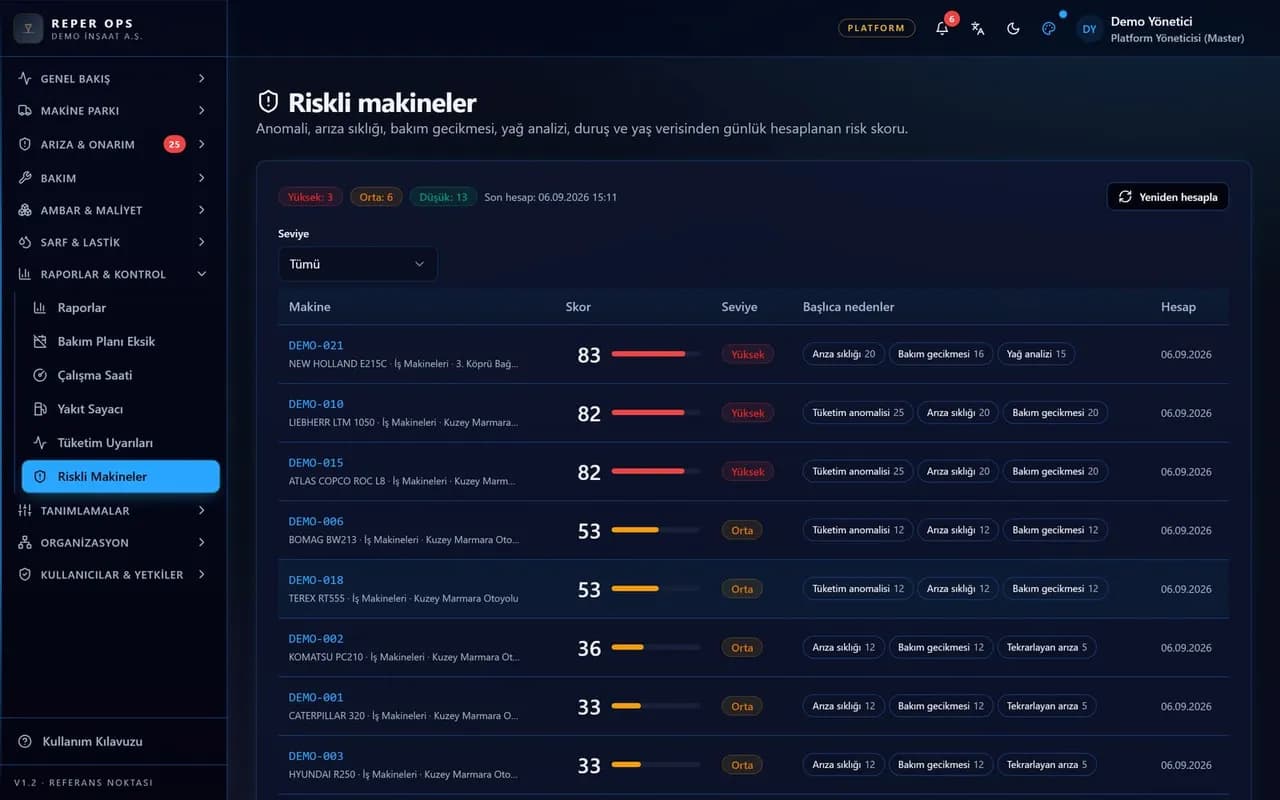Click the Yağ analizi 15 chip
Viewport: 1280px width, 800px height.
point(1036,354)
